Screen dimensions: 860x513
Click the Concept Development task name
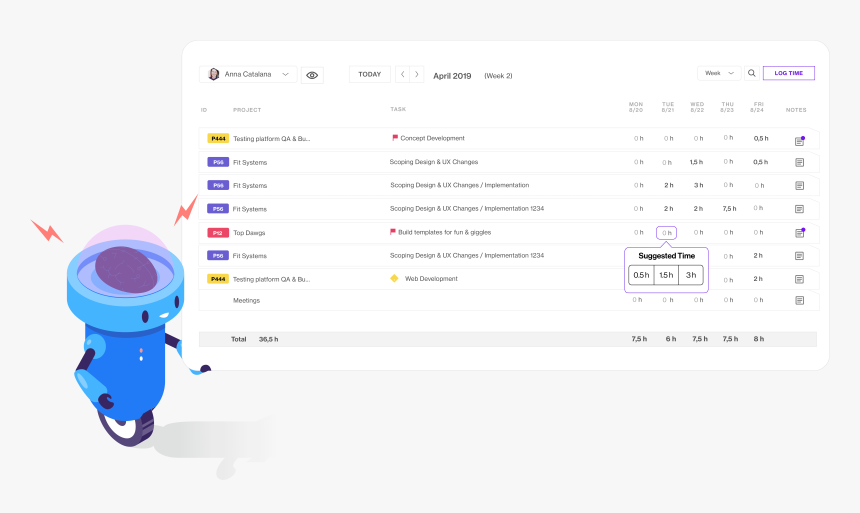point(432,138)
